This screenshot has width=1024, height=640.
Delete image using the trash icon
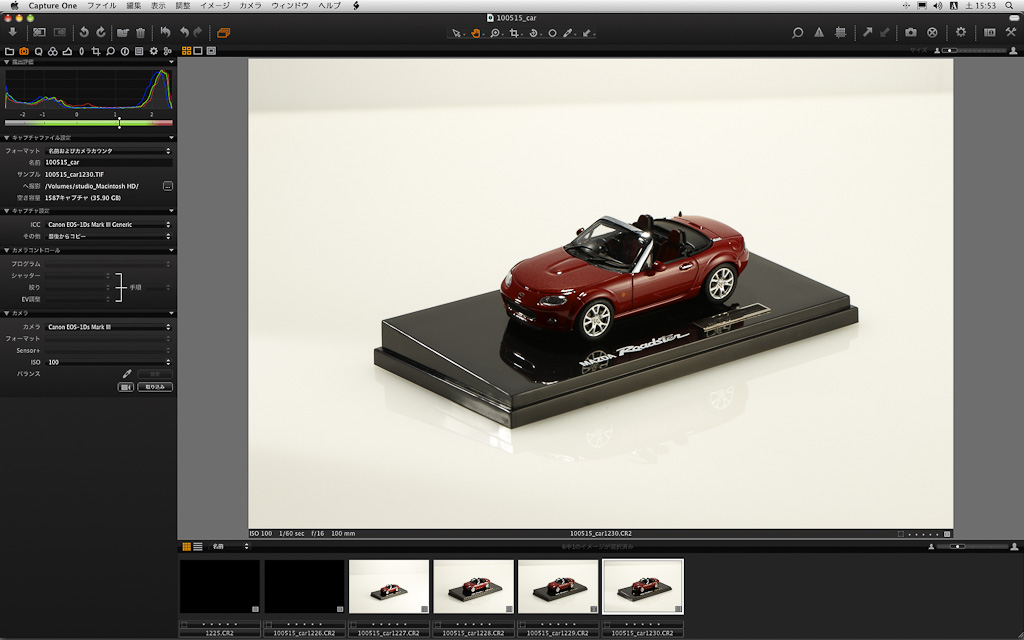click(x=140, y=32)
